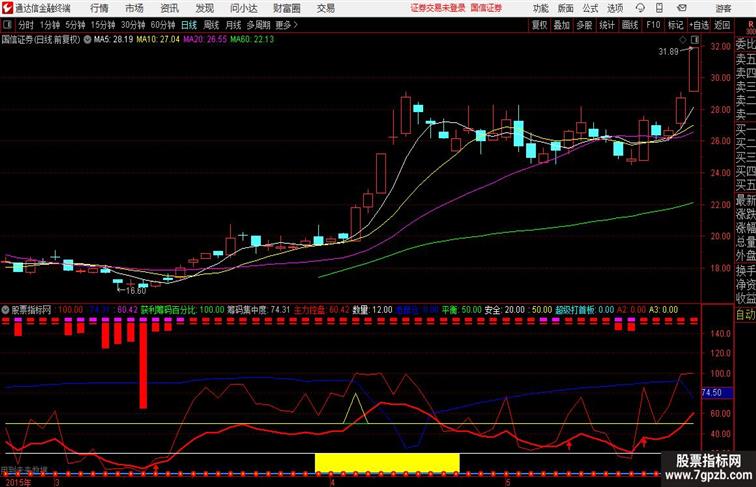
Task: Click the 31.89 high price label
Action: point(668,52)
